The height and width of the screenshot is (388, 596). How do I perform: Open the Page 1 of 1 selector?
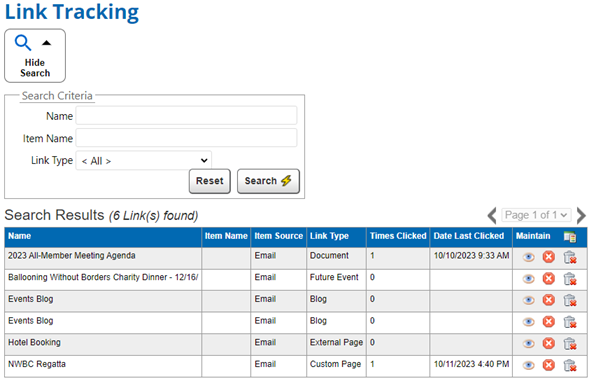(x=536, y=215)
